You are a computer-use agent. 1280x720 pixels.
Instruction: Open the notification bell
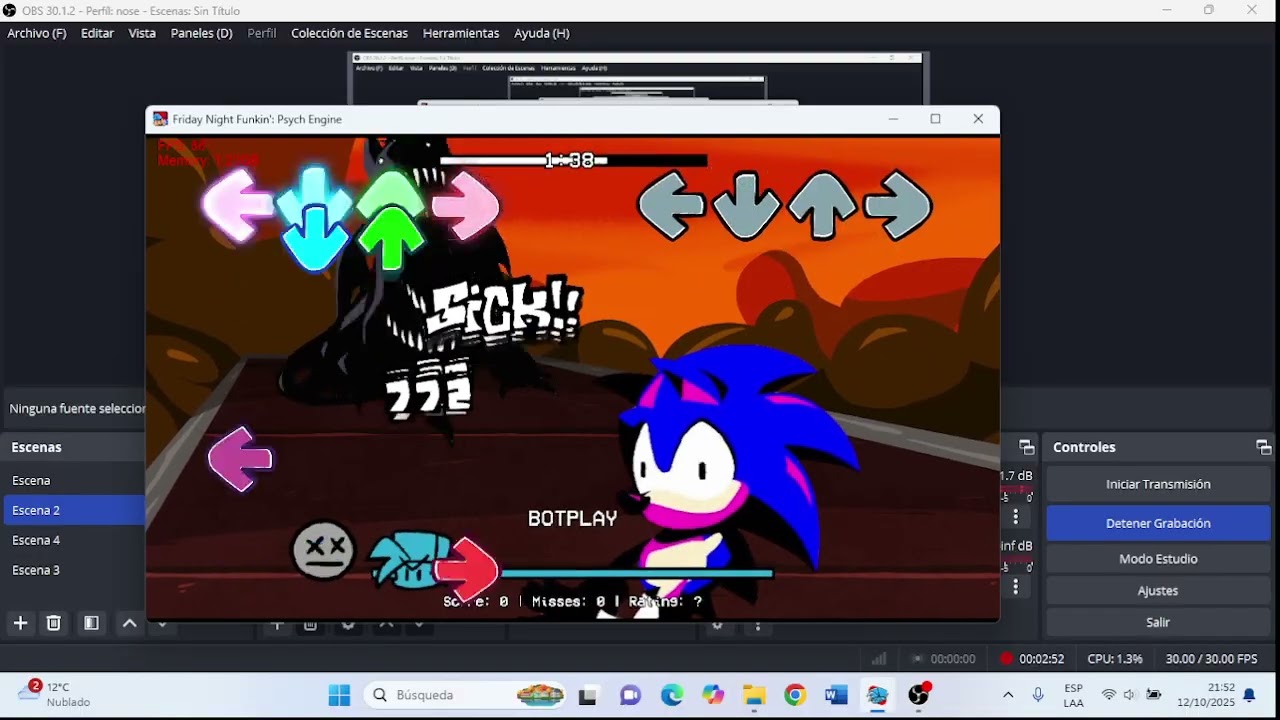[1249, 695]
